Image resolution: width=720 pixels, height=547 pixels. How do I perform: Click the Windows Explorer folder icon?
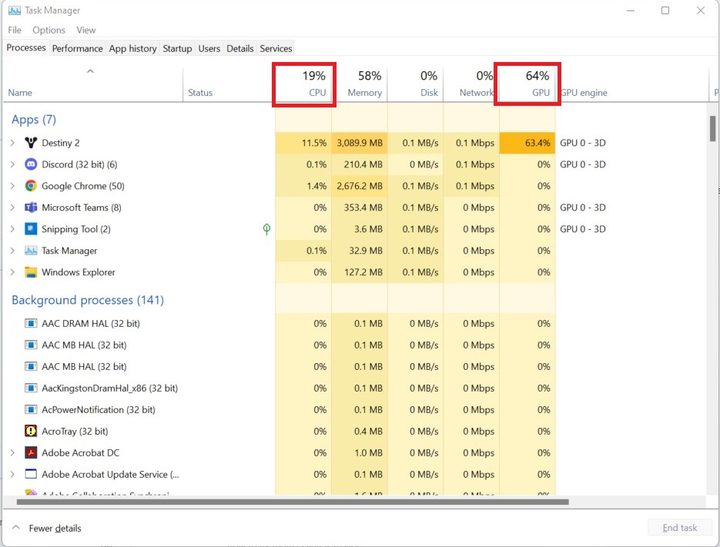31,272
